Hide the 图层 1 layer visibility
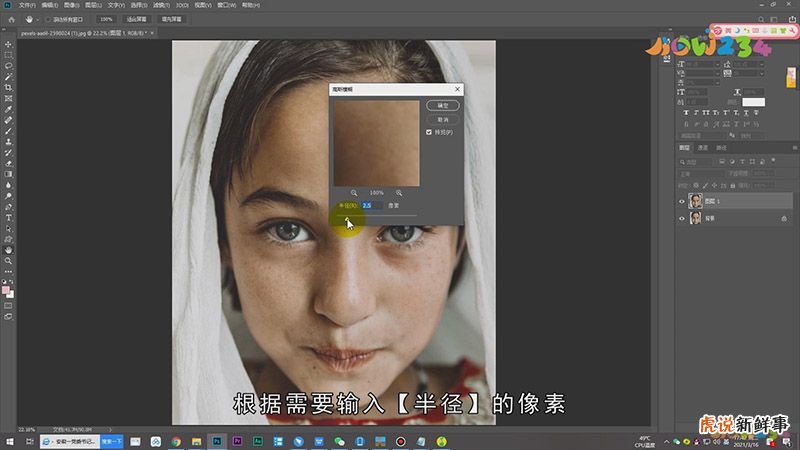The height and width of the screenshot is (450, 800). pyautogui.click(x=683, y=201)
